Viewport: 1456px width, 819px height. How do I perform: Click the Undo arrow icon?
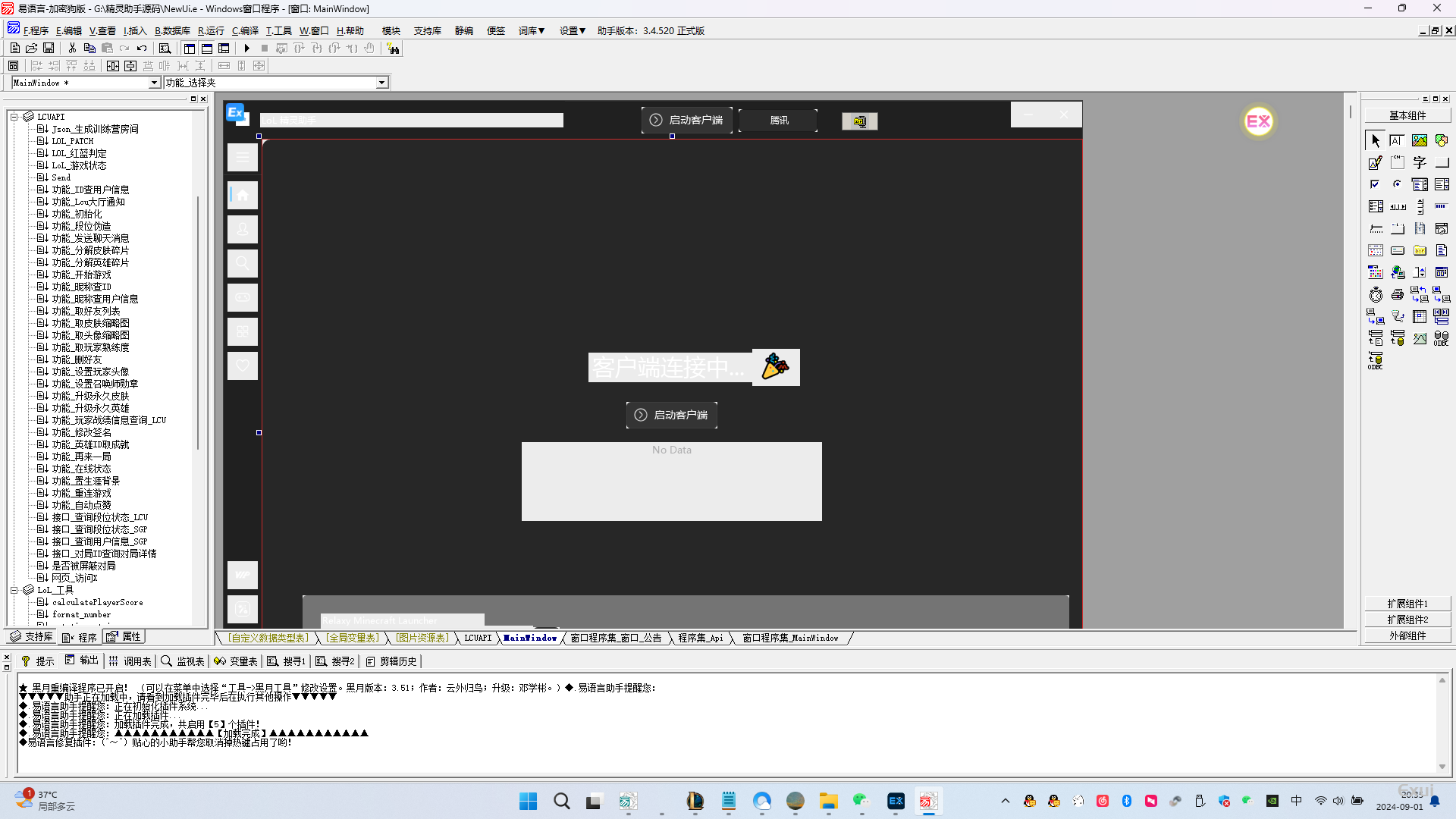(x=142, y=48)
